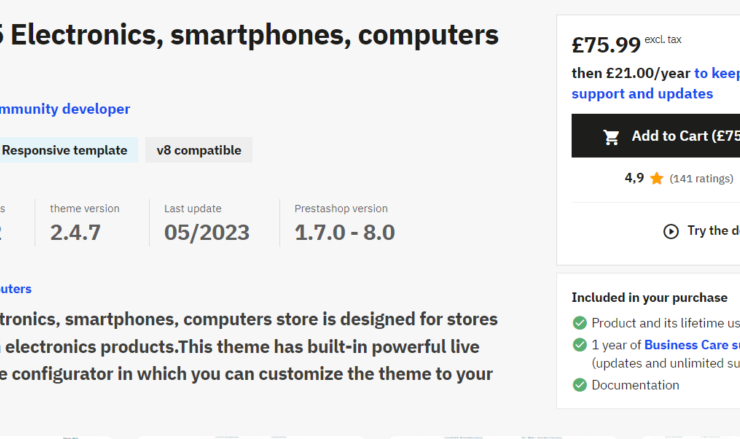Click the shopping cart icon
Viewport: 740px width, 439px height.
point(612,137)
